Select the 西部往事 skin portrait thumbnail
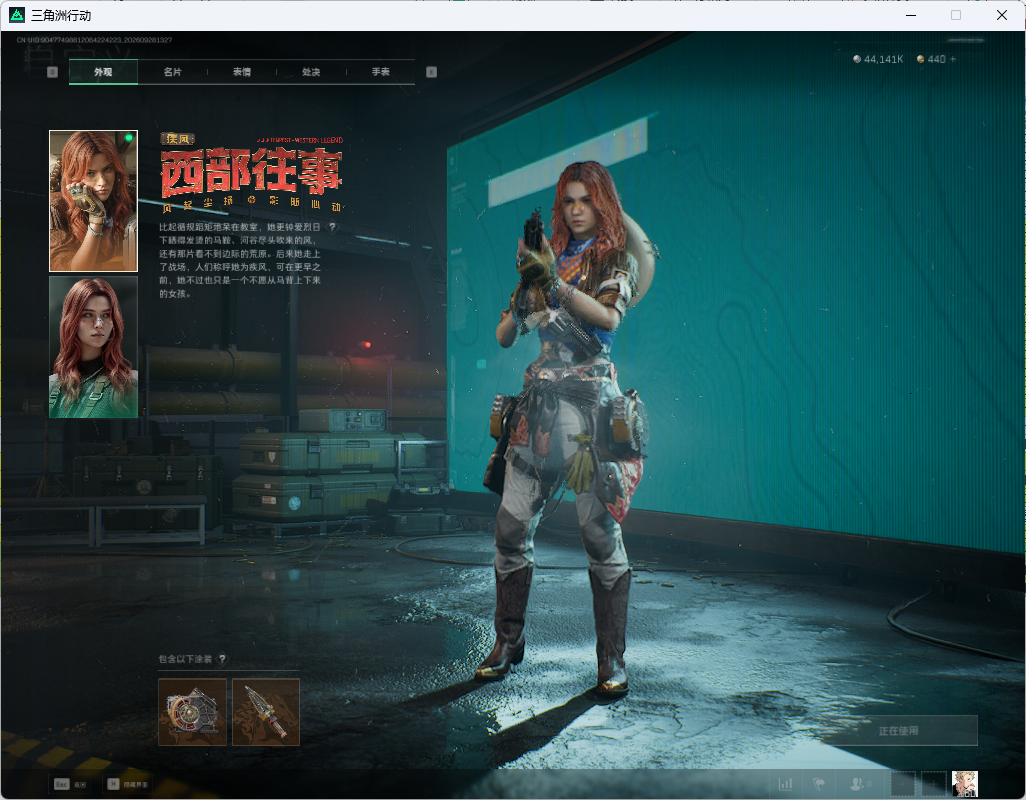Viewport: 1026px width, 800px height. pos(94,201)
